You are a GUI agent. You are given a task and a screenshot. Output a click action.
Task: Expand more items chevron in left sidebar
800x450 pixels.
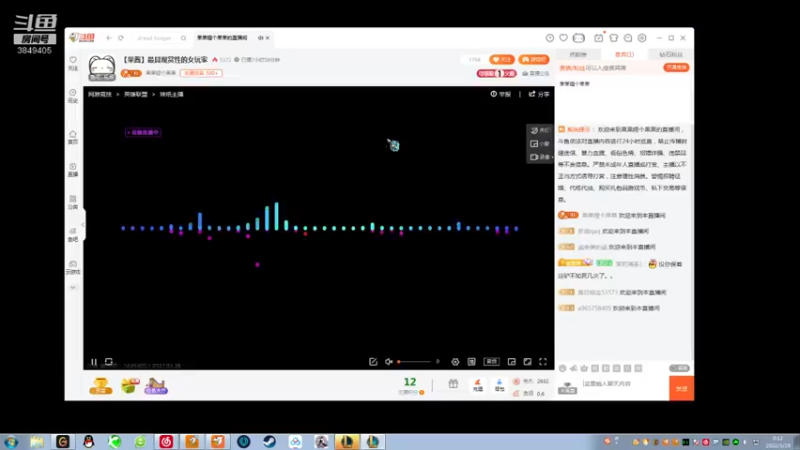(x=73, y=288)
